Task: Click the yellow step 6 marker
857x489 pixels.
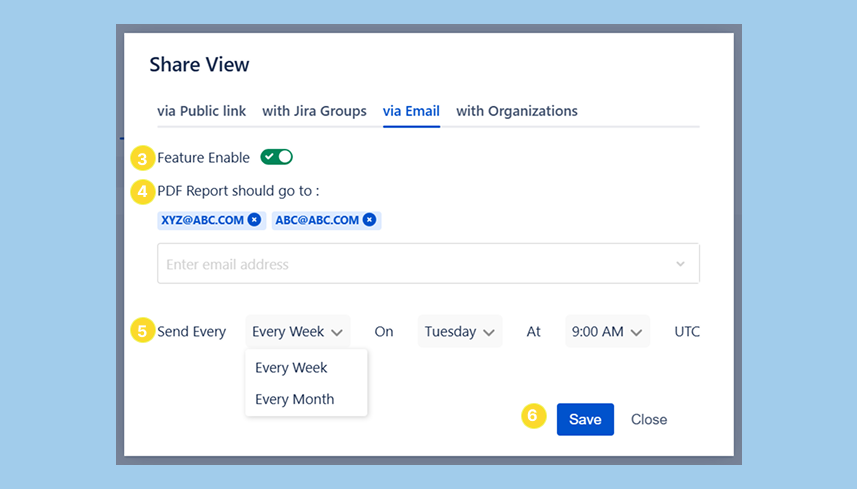Action: (x=534, y=417)
